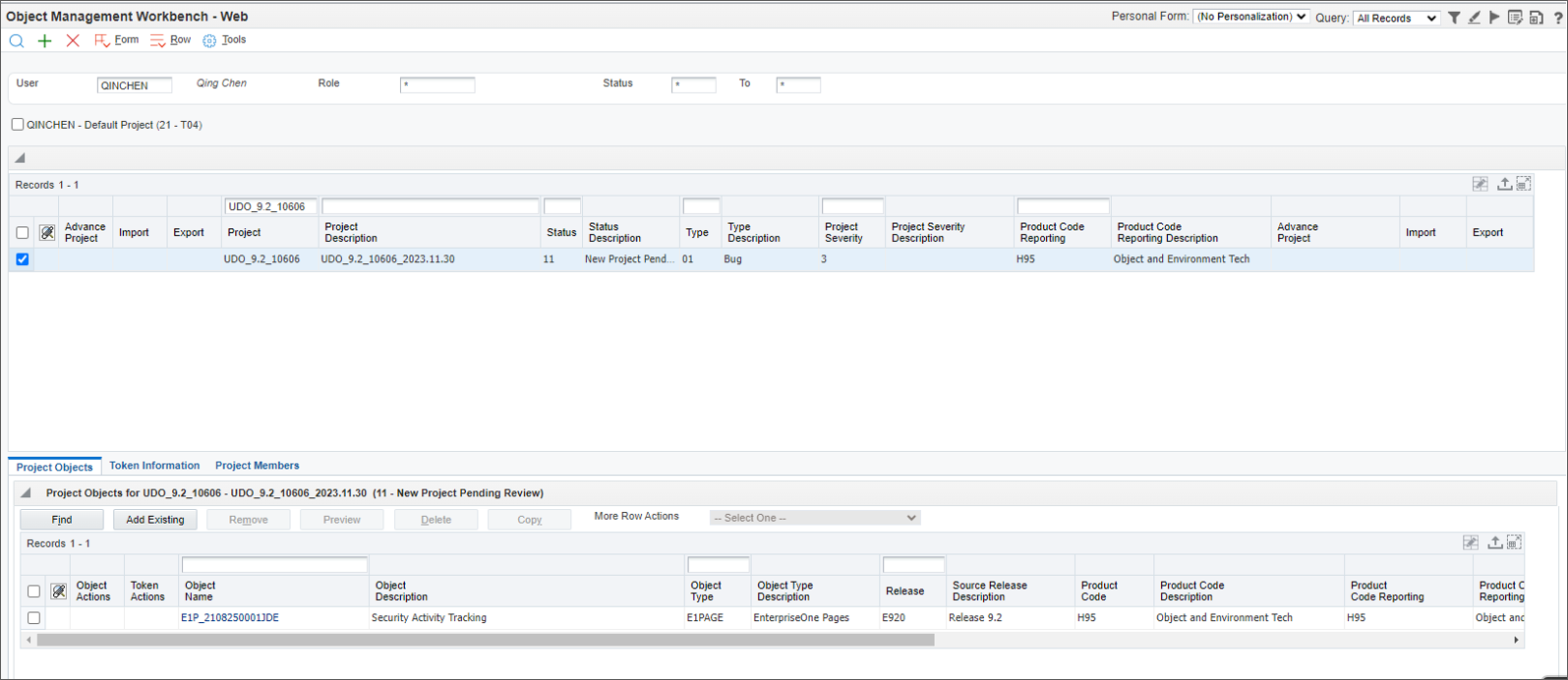The width and height of the screenshot is (1568, 680).
Task: Open the Form menu
Action: point(117,40)
